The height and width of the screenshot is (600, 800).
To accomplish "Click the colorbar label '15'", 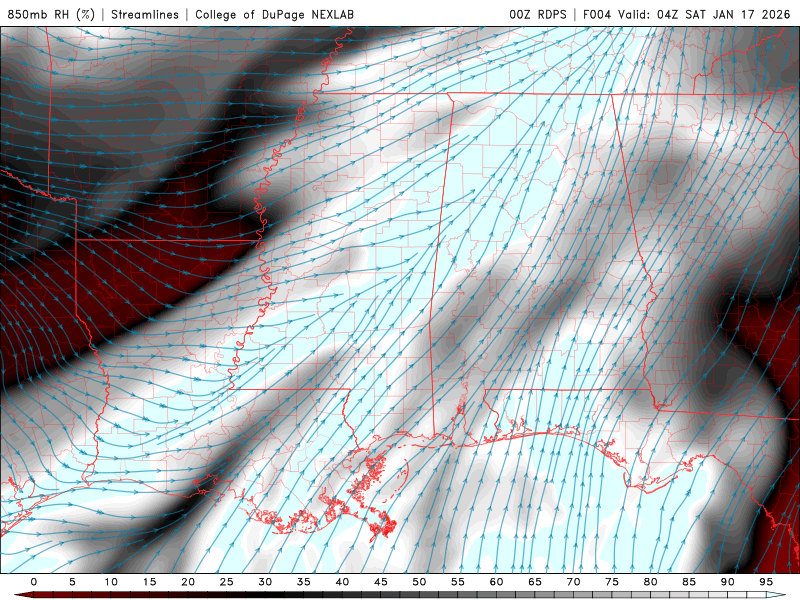I will click(x=149, y=582).
